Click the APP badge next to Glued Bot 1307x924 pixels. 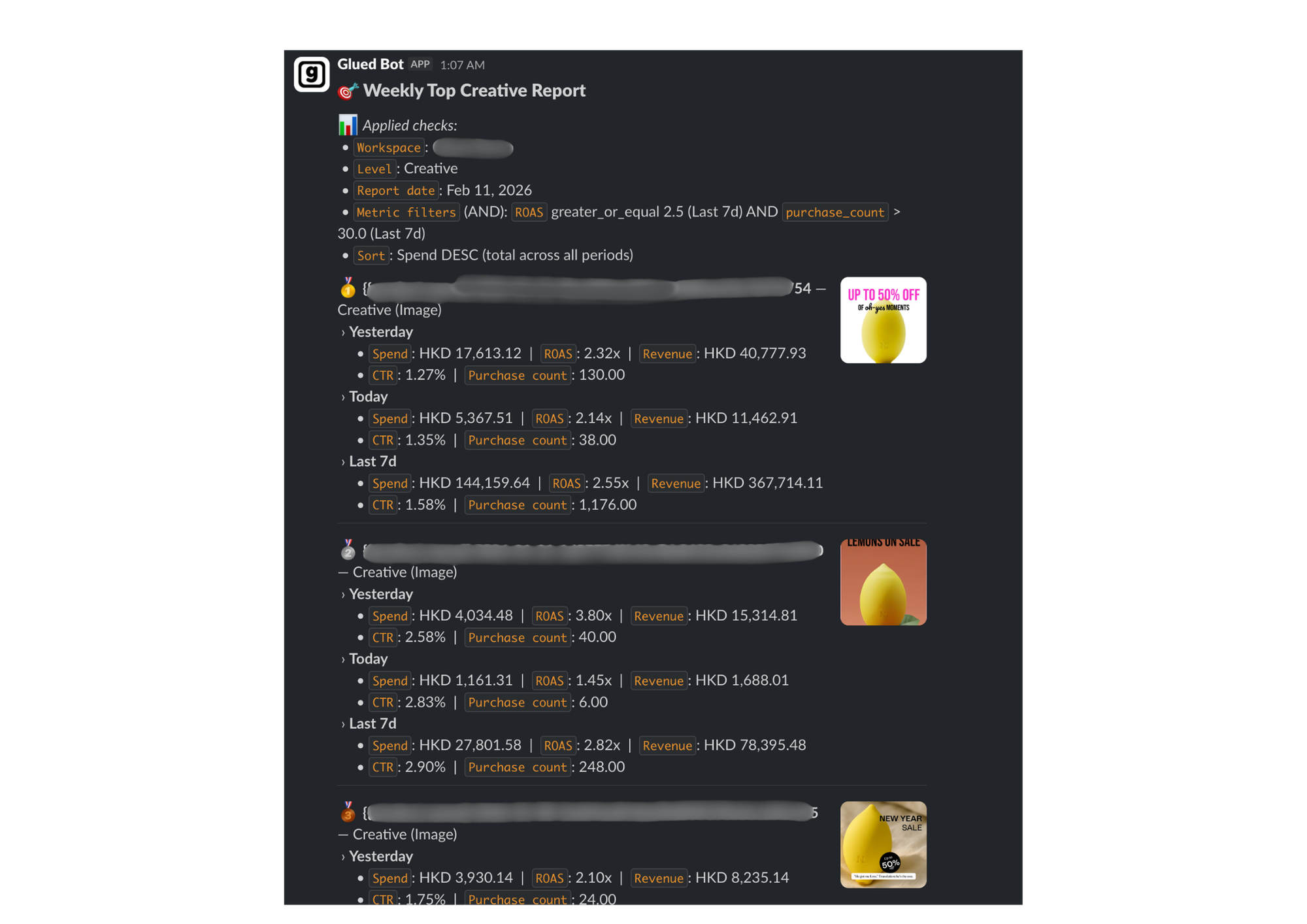(x=420, y=64)
